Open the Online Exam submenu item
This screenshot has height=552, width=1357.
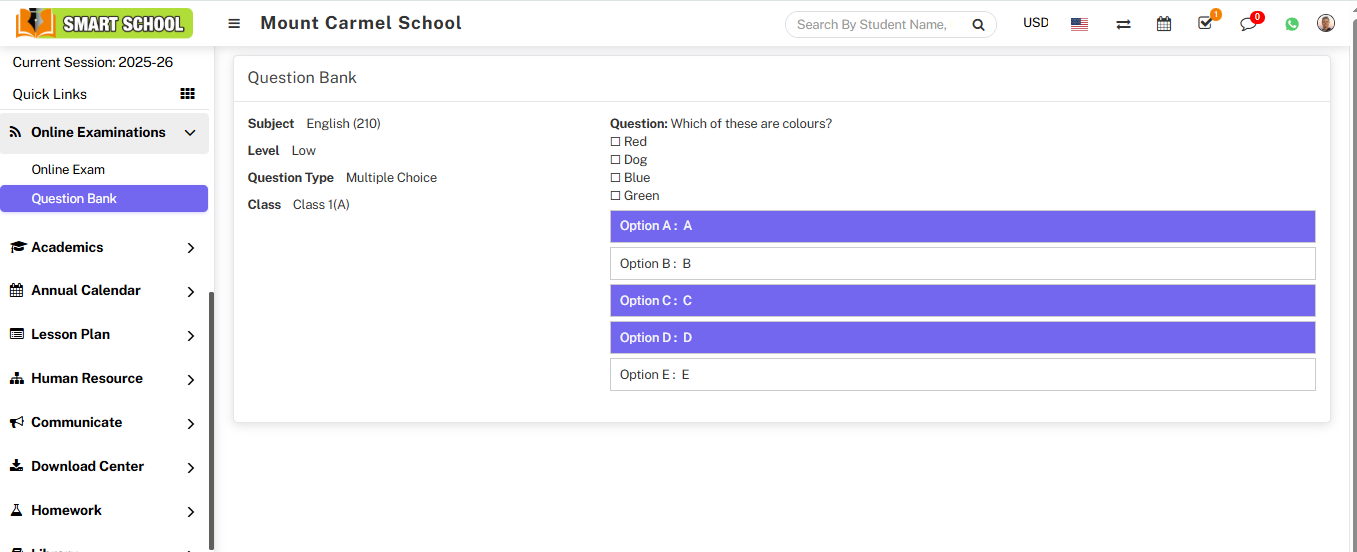pos(68,170)
